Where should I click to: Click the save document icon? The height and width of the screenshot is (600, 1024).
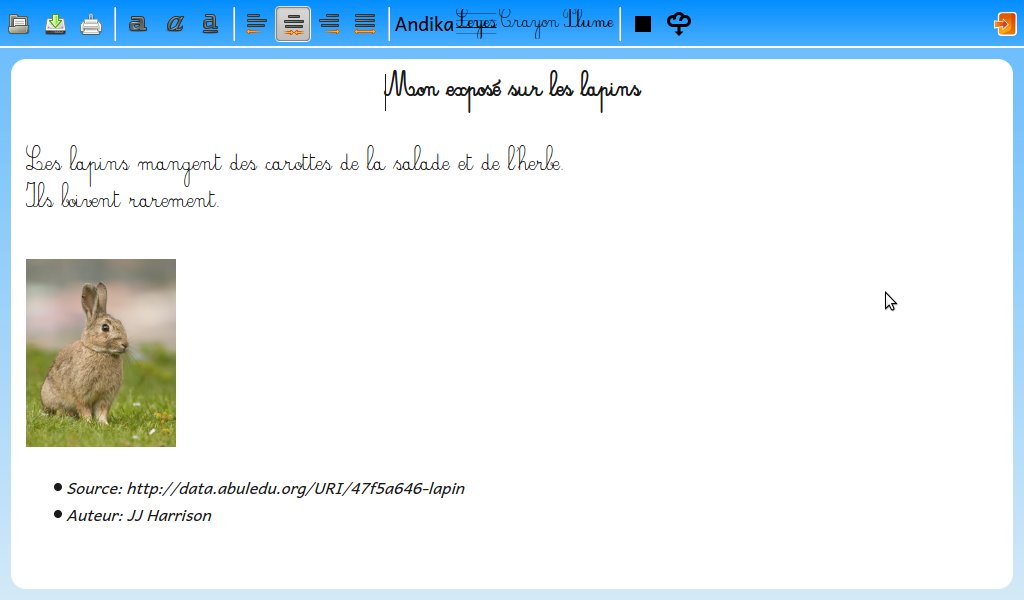[55, 24]
